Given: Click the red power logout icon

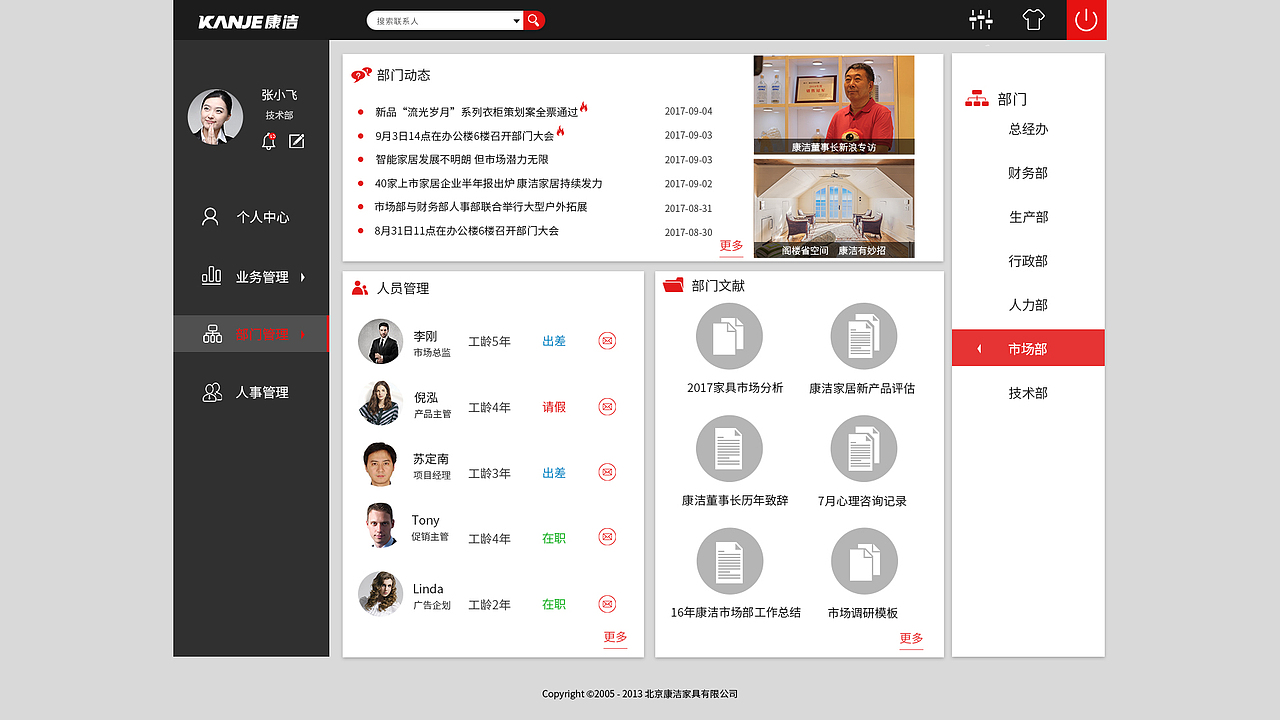Looking at the screenshot, I should click(1085, 20).
